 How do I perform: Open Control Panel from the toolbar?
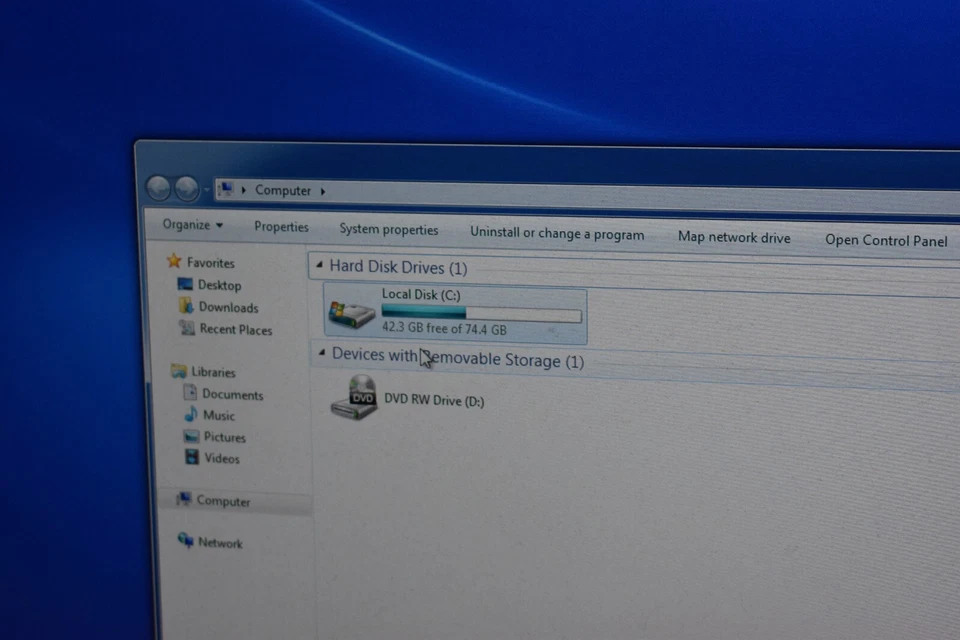[x=886, y=240]
